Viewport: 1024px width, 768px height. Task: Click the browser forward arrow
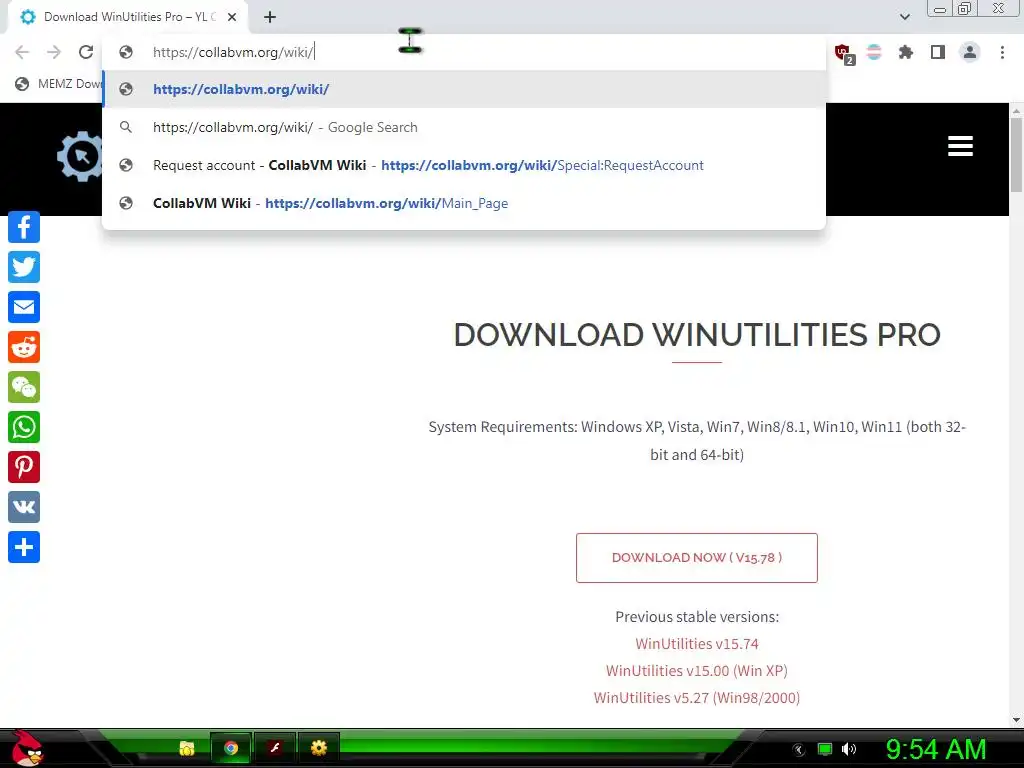(x=54, y=52)
